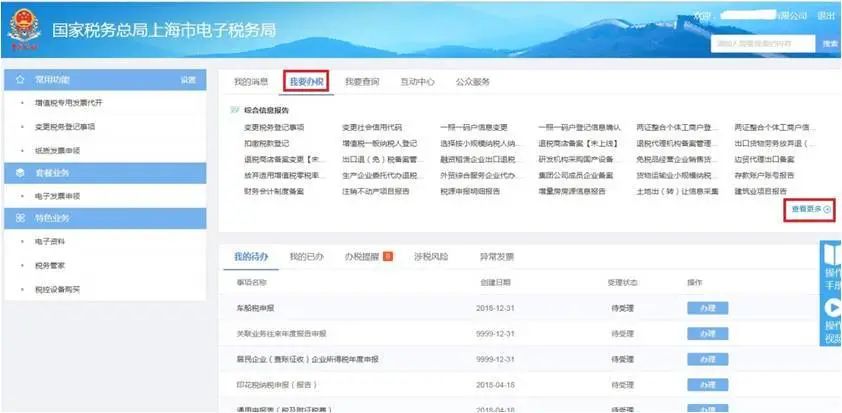Image resolution: width=842 pixels, height=413 pixels.
Task: Open 退税代理机构备案管理 link
Action: (677, 143)
